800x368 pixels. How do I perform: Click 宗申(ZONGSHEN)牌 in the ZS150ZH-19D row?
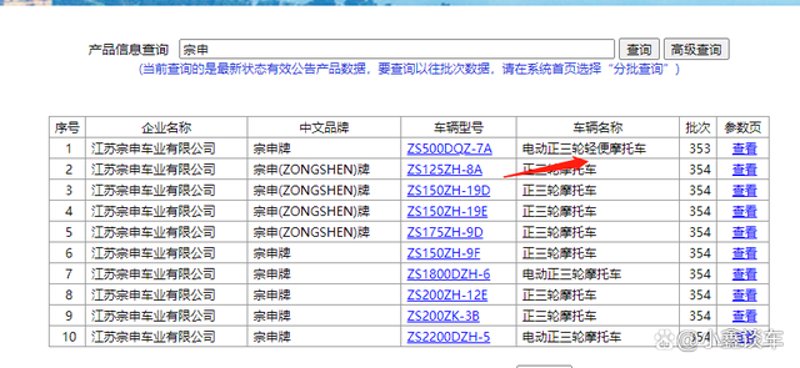pyautogui.click(x=311, y=190)
